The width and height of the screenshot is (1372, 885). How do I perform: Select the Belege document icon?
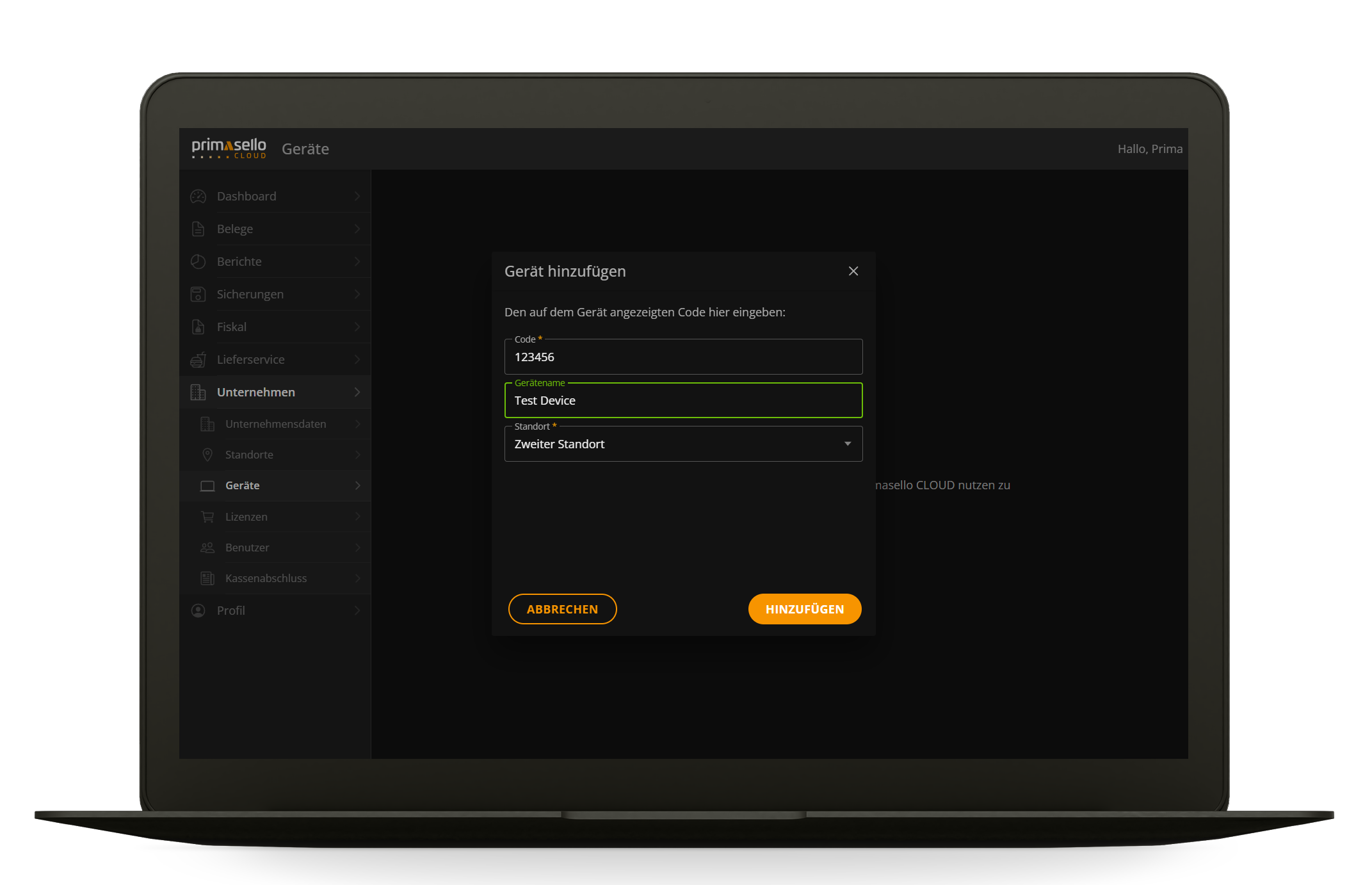coord(198,229)
